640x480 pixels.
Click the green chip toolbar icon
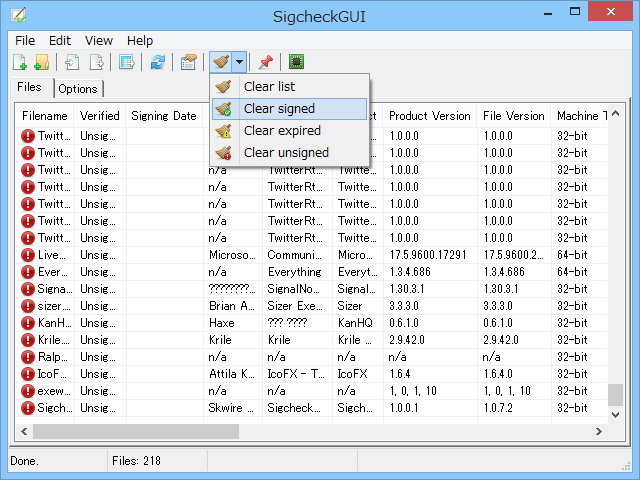pyautogui.click(x=297, y=62)
